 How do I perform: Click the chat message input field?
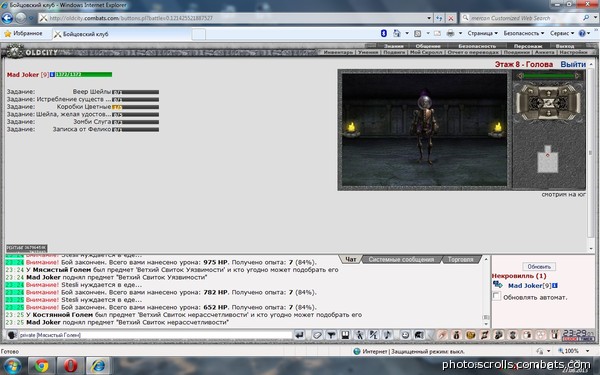pyautogui.click(x=155, y=335)
